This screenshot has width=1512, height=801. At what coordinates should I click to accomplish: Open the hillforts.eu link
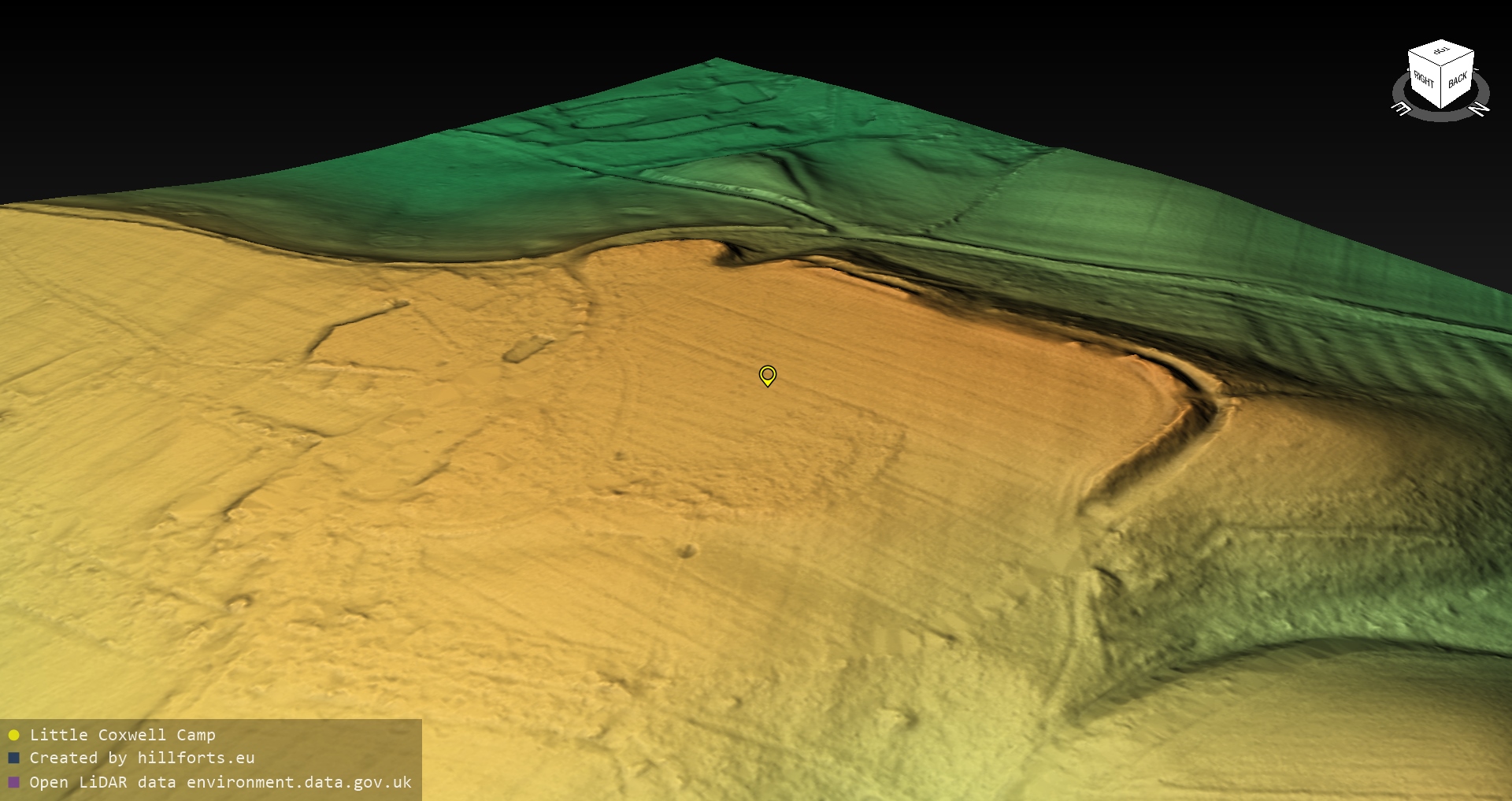[195, 758]
